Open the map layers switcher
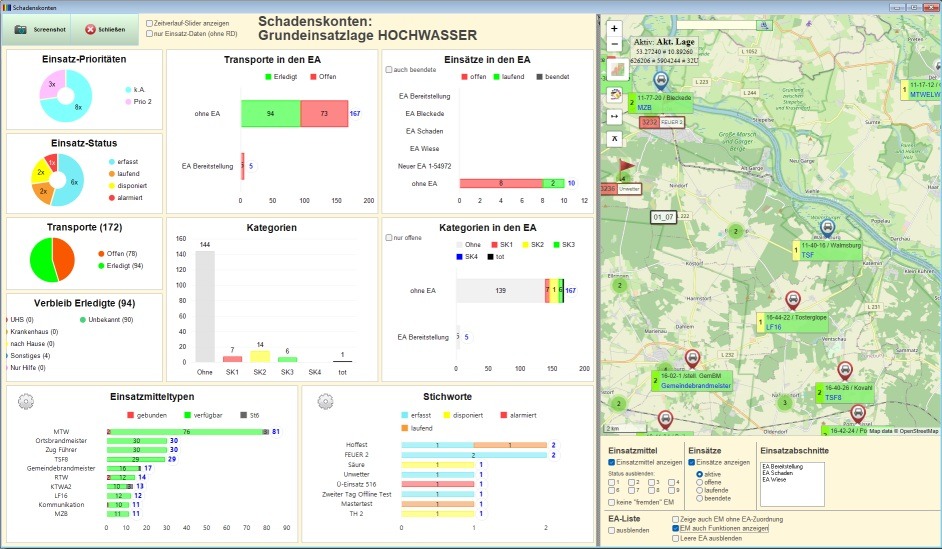The width and height of the screenshot is (942, 549). coord(614,69)
